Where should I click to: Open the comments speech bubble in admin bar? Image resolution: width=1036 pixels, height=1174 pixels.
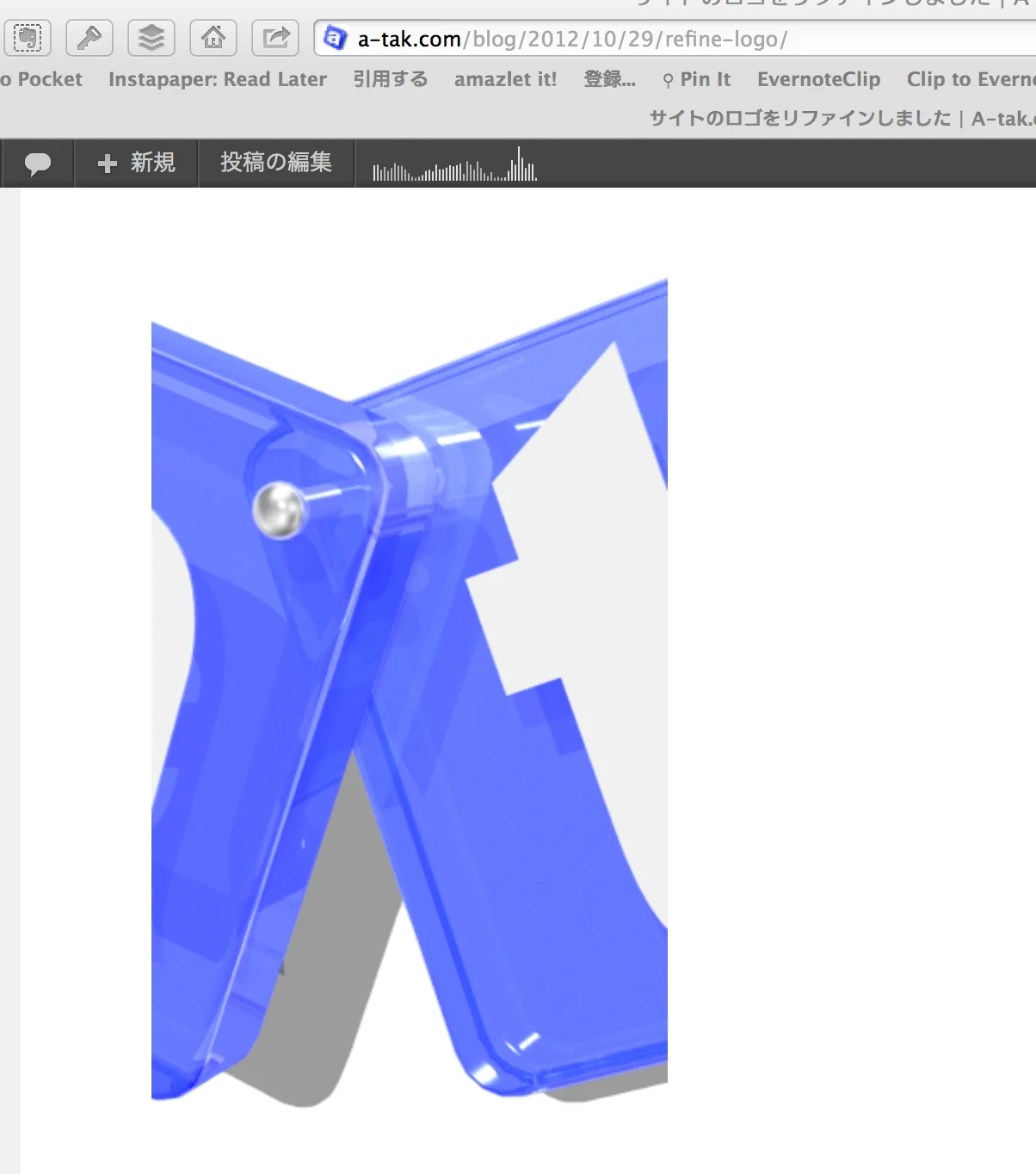coord(38,163)
